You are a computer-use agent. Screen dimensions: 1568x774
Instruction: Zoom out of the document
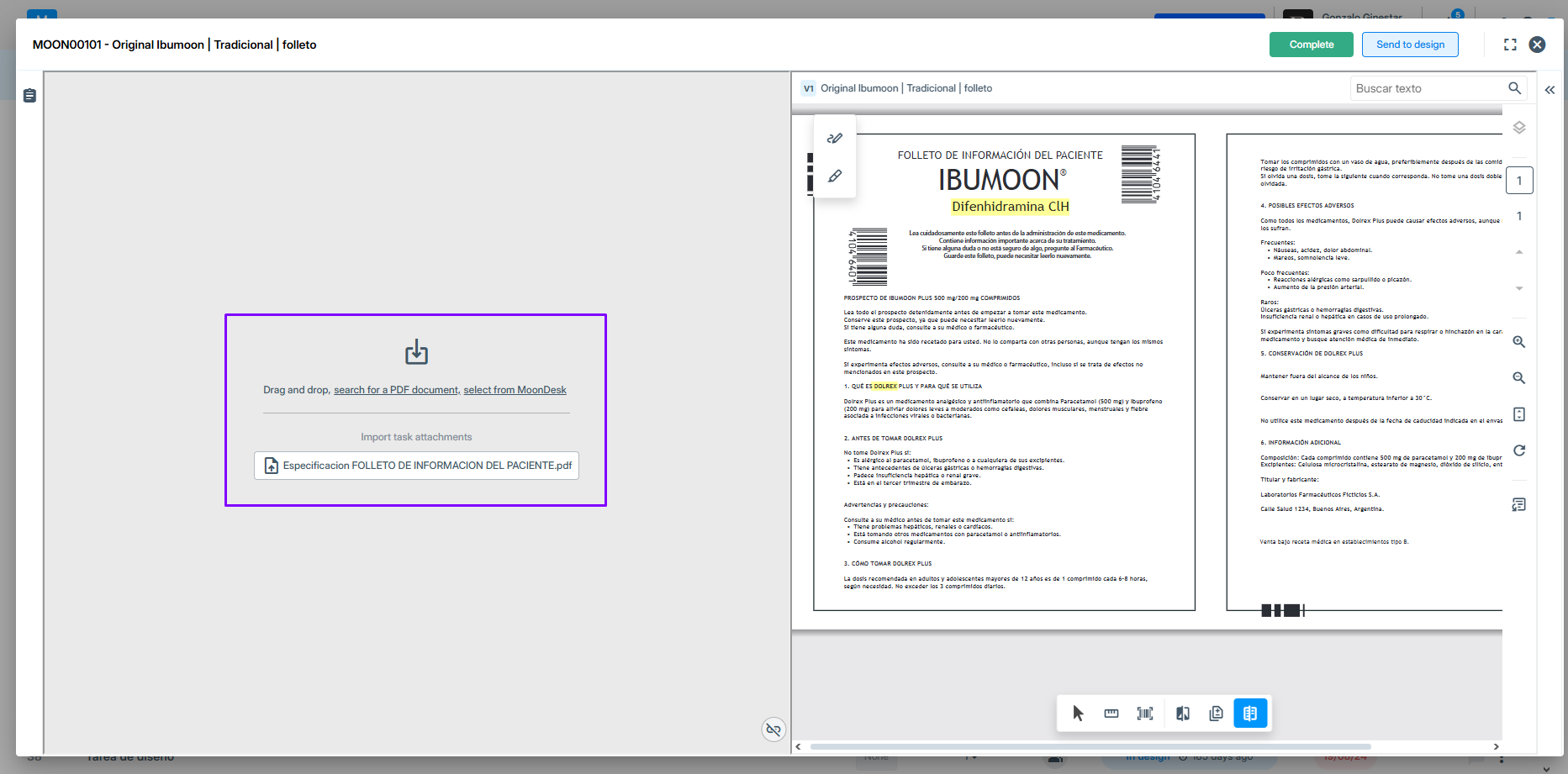pos(1519,378)
